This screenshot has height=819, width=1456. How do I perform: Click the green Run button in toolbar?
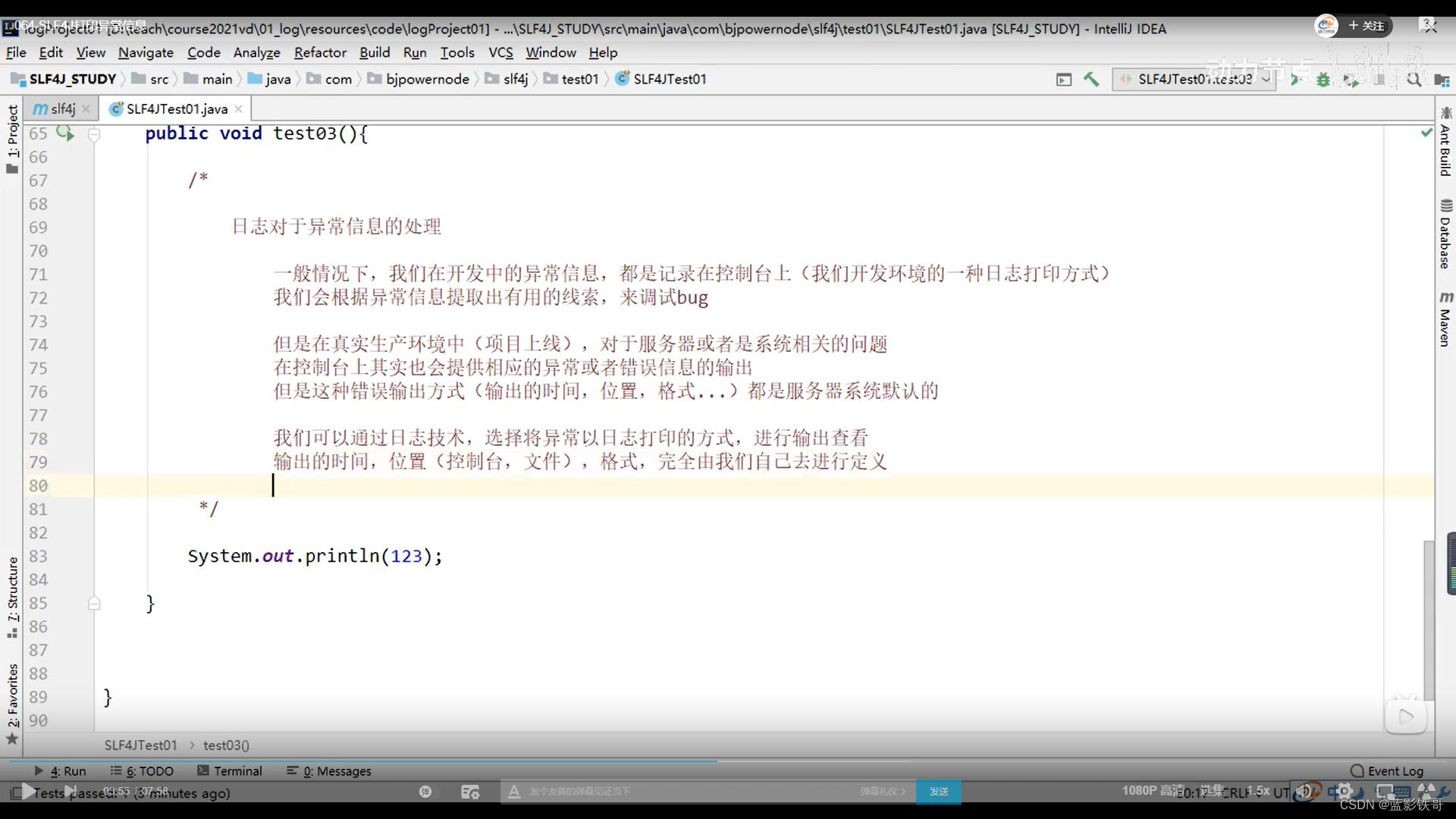pyautogui.click(x=1296, y=79)
